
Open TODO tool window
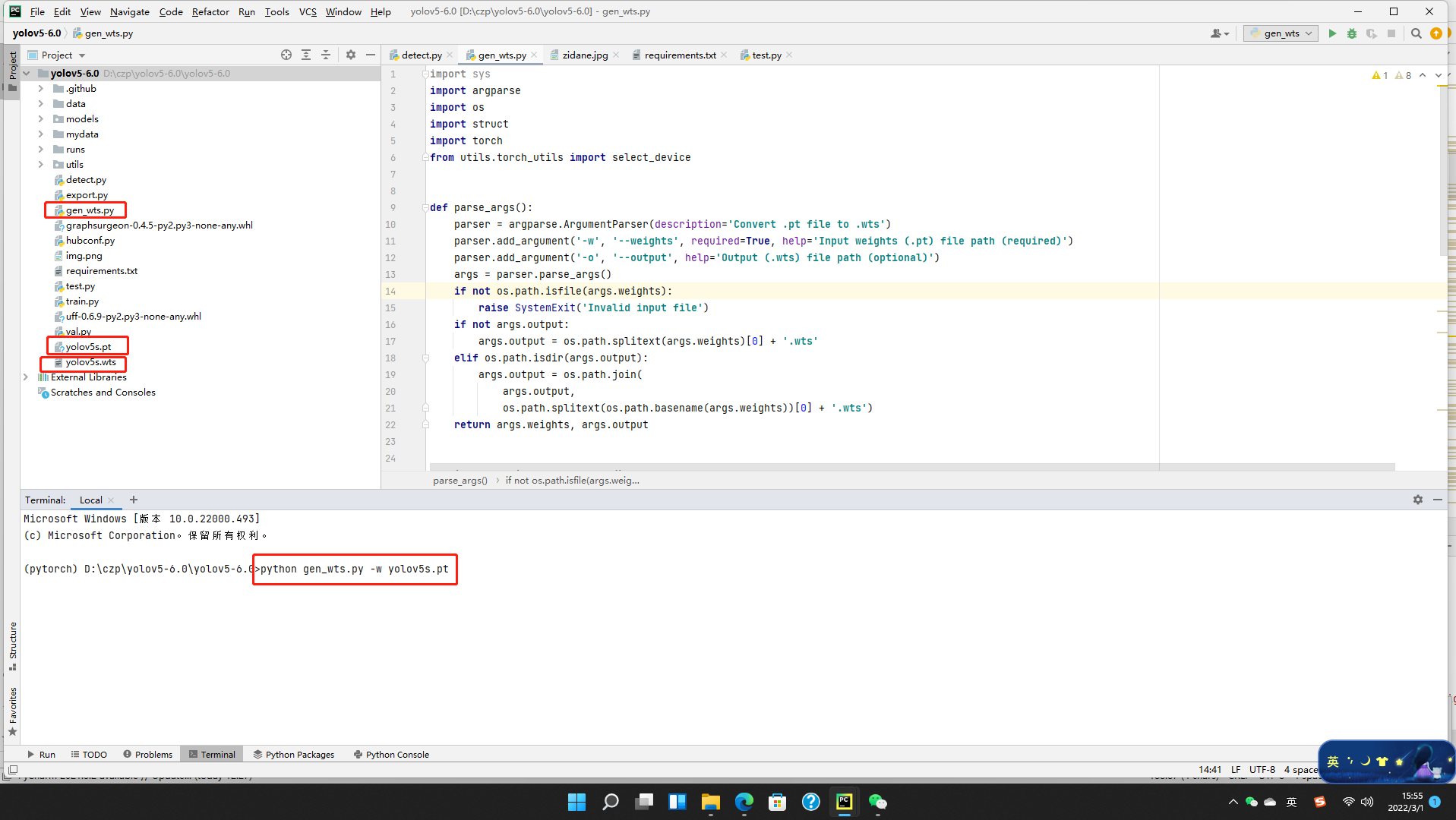(x=89, y=754)
